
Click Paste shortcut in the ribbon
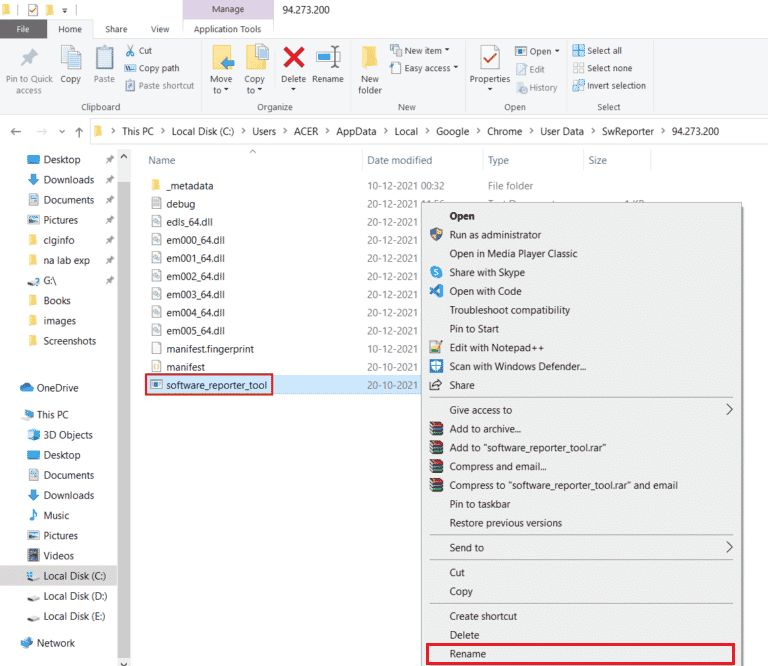160,86
